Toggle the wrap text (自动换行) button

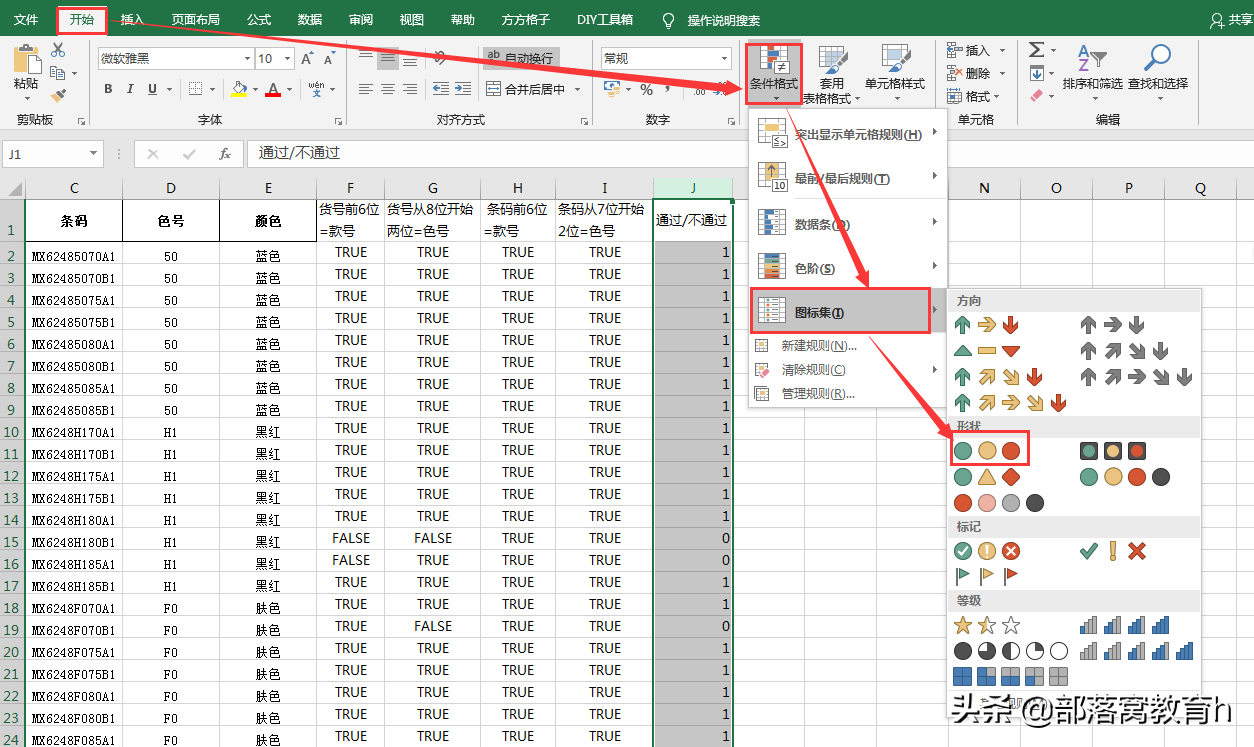pos(520,58)
